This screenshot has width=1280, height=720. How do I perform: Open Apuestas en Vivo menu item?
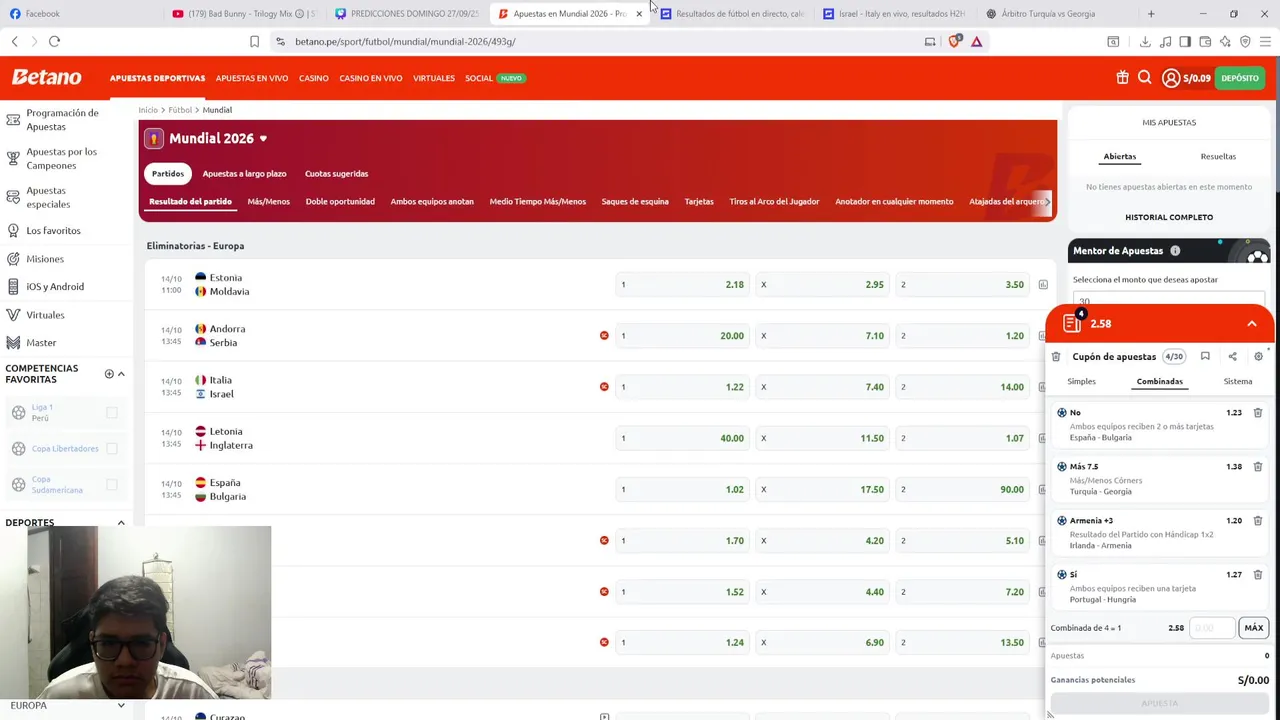pyautogui.click(x=252, y=78)
